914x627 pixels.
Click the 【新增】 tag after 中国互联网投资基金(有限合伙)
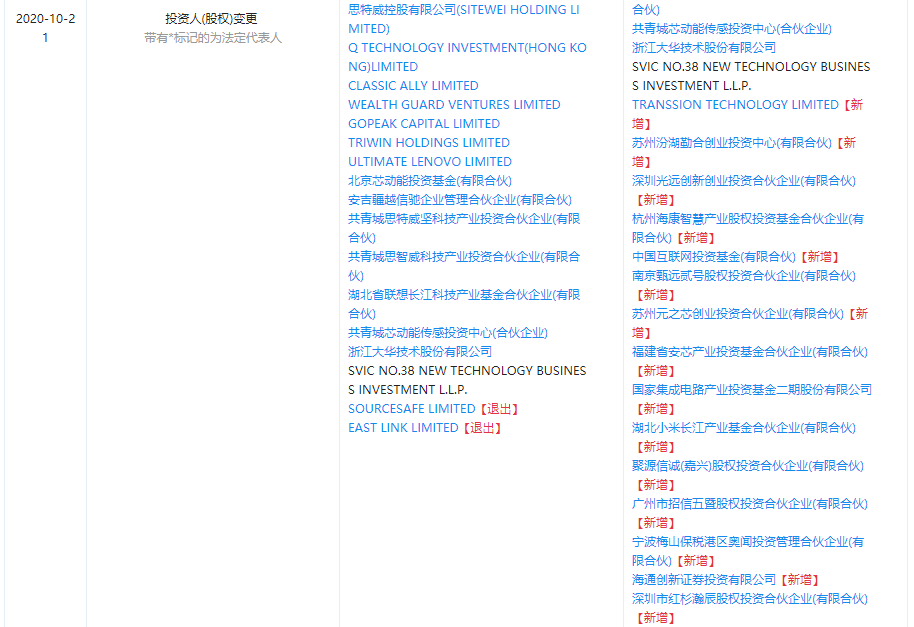click(x=820, y=257)
